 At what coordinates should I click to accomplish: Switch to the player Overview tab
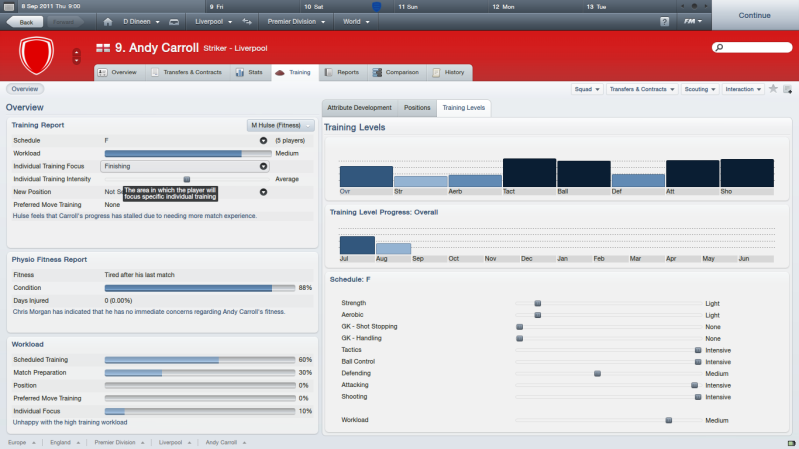[118, 72]
